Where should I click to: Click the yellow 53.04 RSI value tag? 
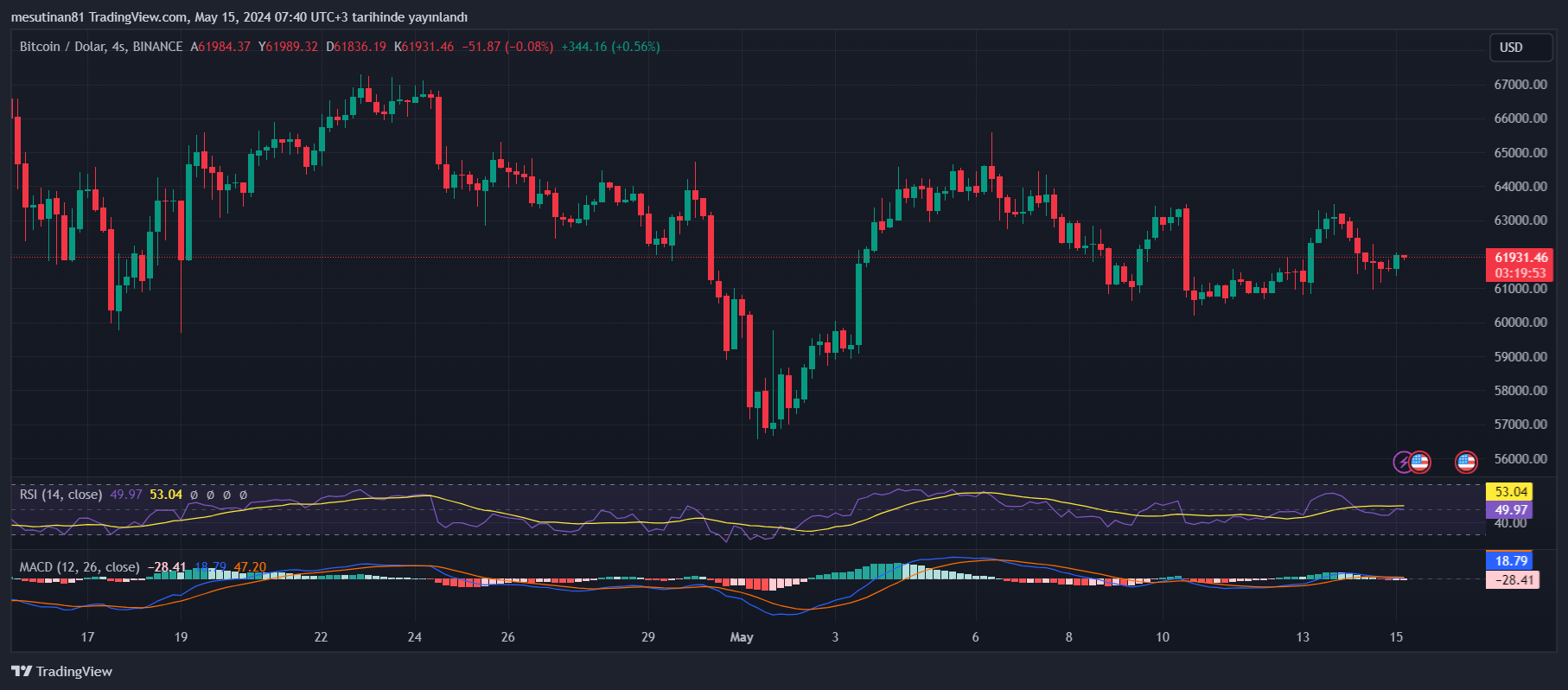click(1510, 492)
